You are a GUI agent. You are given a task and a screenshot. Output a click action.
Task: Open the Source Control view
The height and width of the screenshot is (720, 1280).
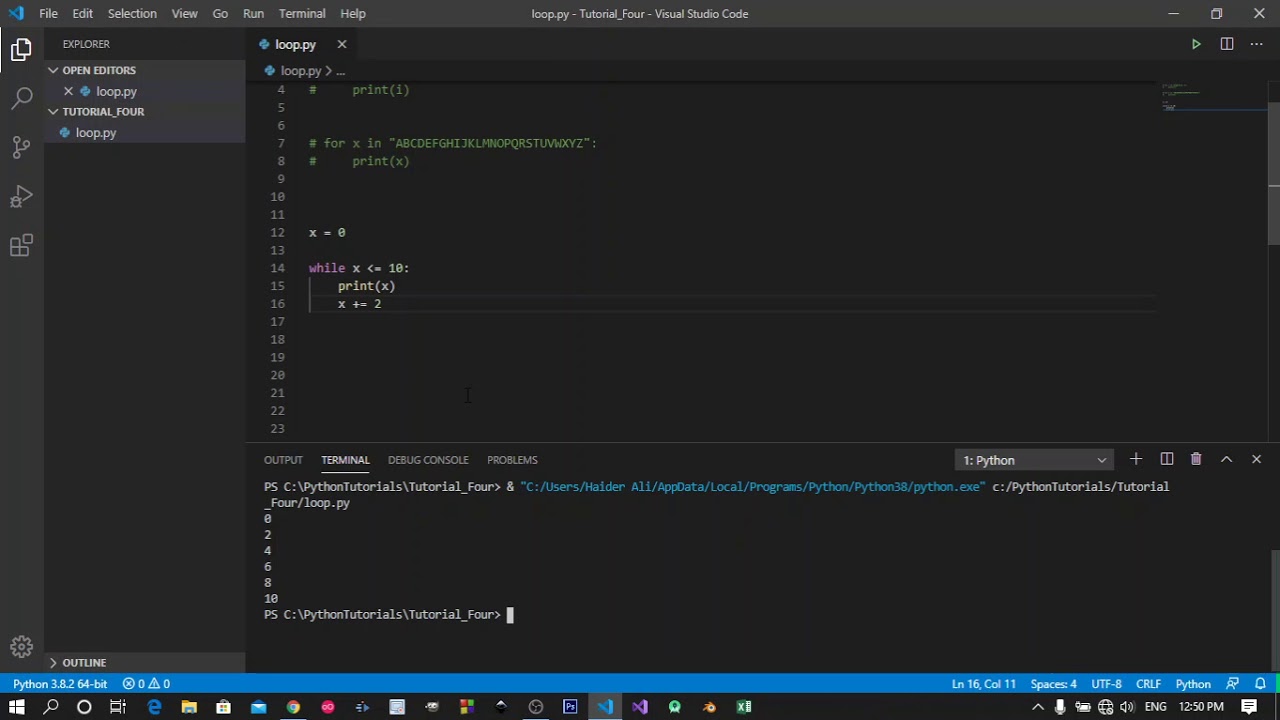(x=21, y=147)
